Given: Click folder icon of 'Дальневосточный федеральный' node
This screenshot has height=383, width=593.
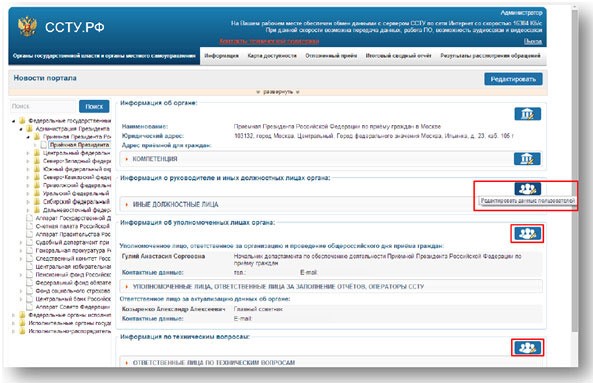Looking at the screenshot, I should [37, 209].
